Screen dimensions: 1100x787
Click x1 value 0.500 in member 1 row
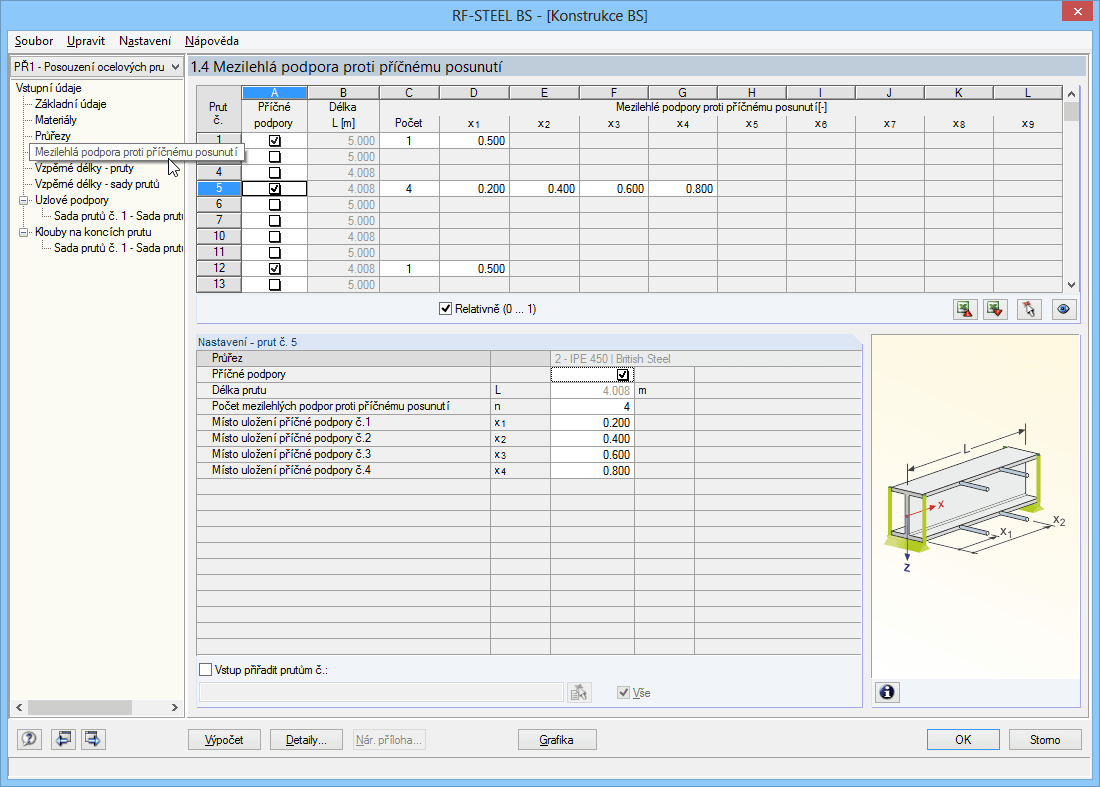point(474,141)
